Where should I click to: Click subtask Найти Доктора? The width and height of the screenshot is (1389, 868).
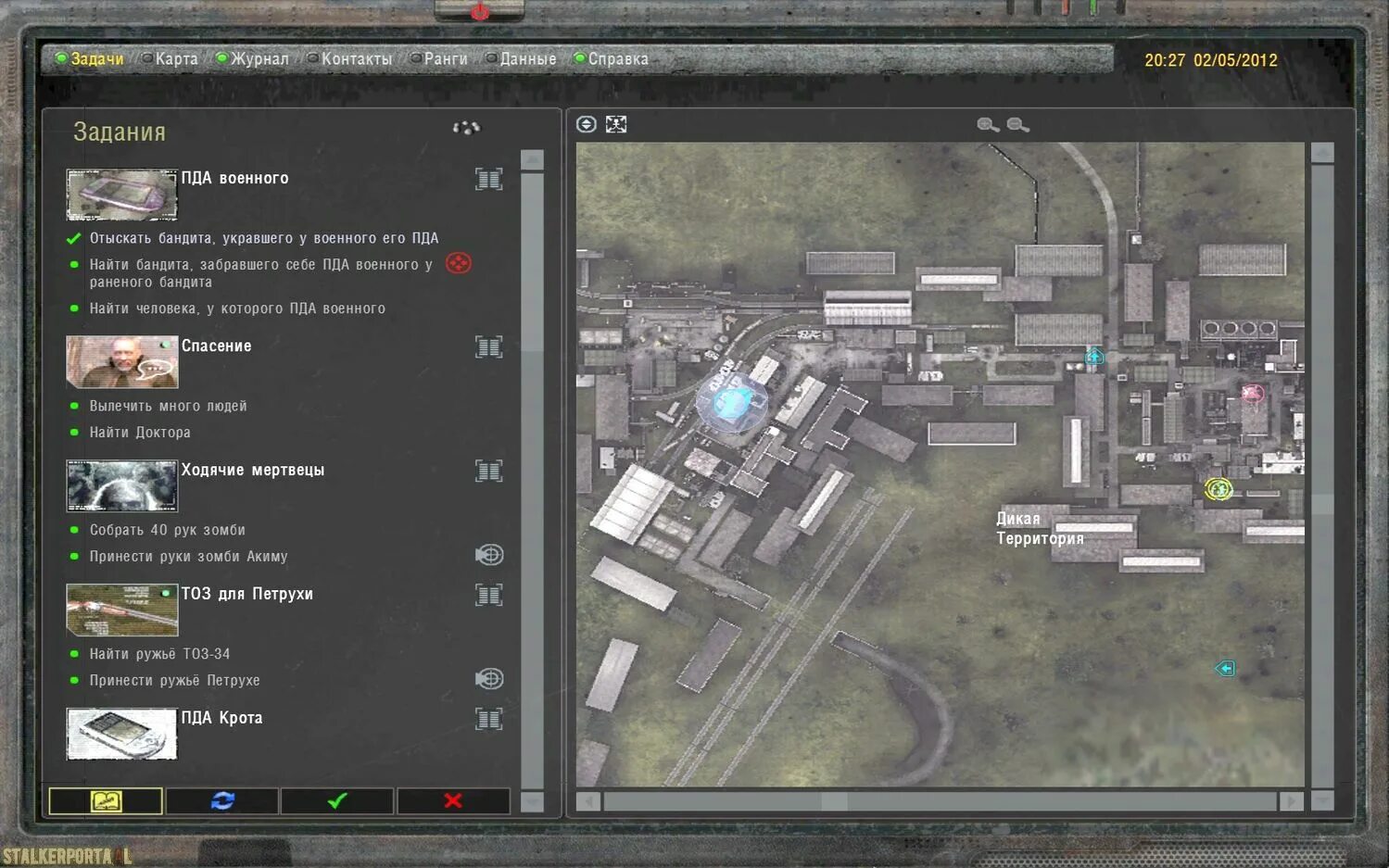pyautogui.click(x=140, y=432)
